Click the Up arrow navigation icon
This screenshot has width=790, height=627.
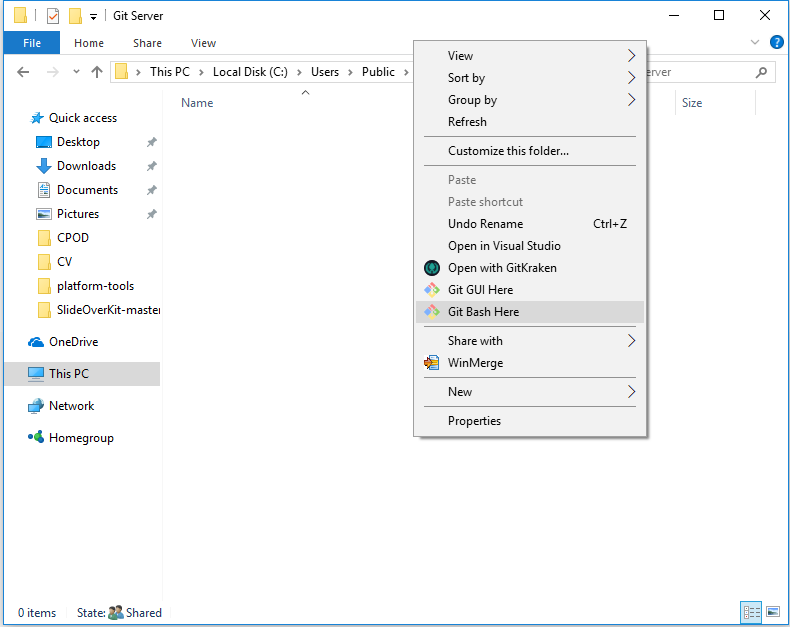coord(97,72)
